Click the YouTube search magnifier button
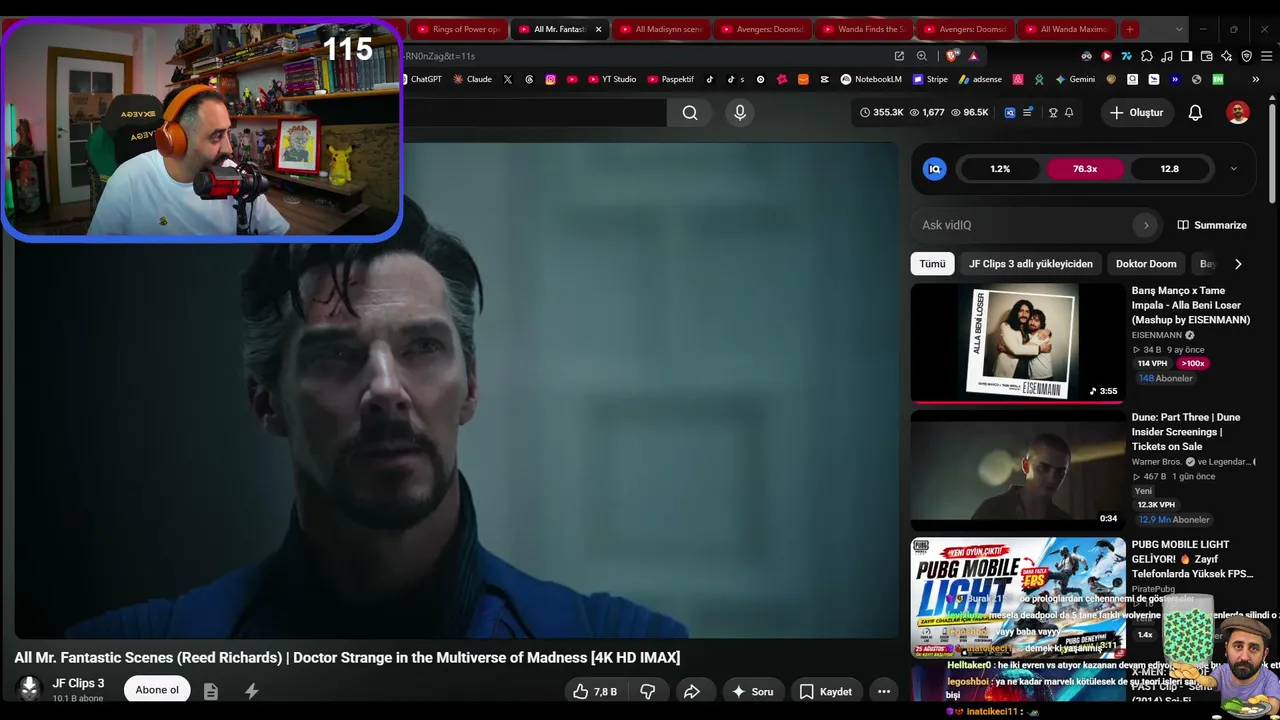The image size is (1280, 720). pyautogui.click(x=690, y=113)
